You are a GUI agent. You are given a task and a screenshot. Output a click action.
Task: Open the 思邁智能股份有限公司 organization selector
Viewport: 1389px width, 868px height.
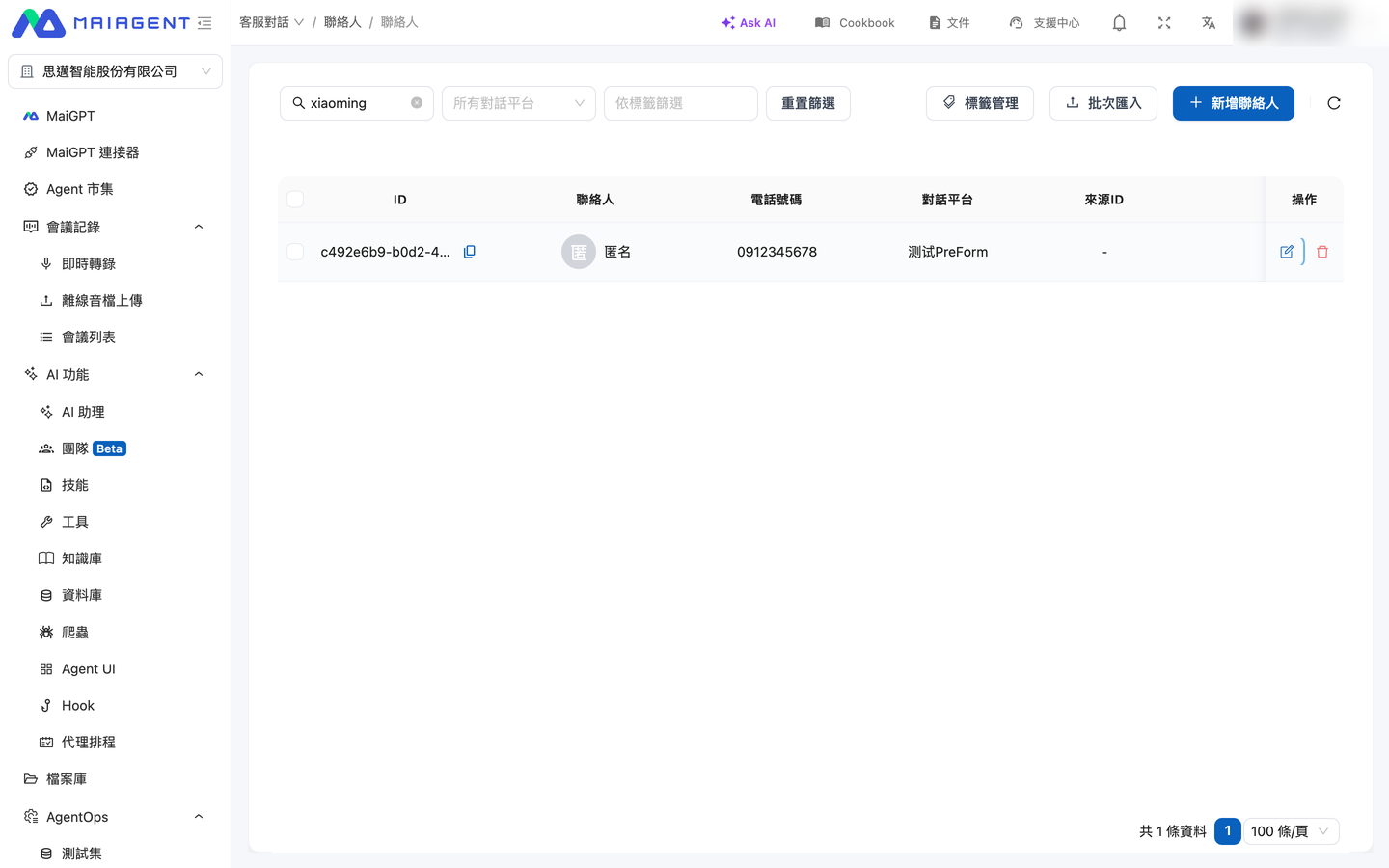[x=116, y=71]
